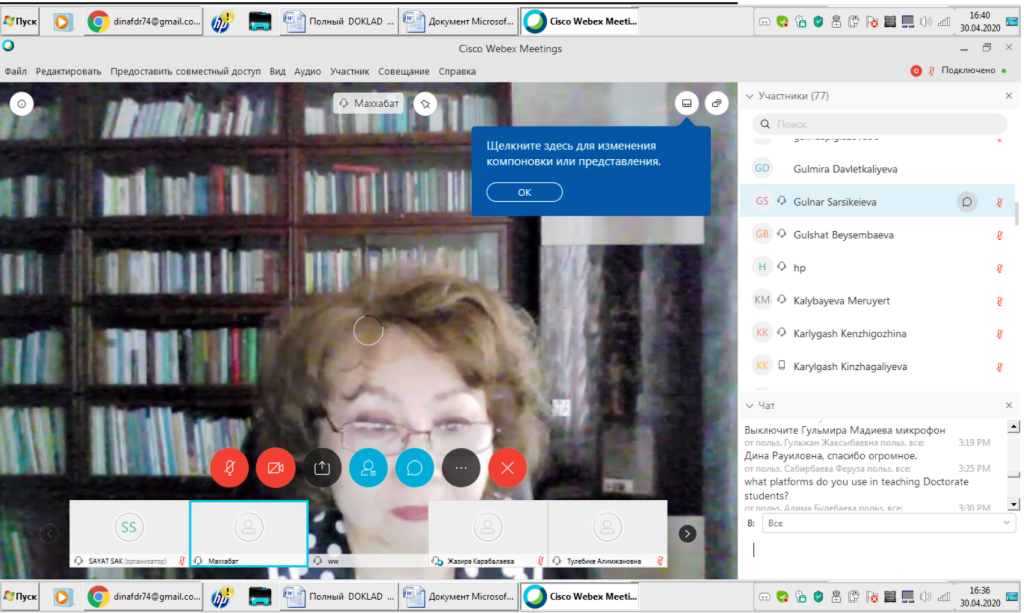The width and height of the screenshot is (1024, 613).
Task: Collapse the Чат panel
Action: 748,405
